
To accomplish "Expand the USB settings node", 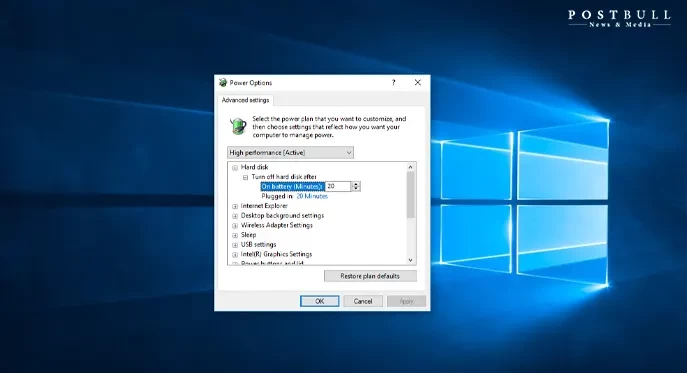I will pyautogui.click(x=235, y=245).
